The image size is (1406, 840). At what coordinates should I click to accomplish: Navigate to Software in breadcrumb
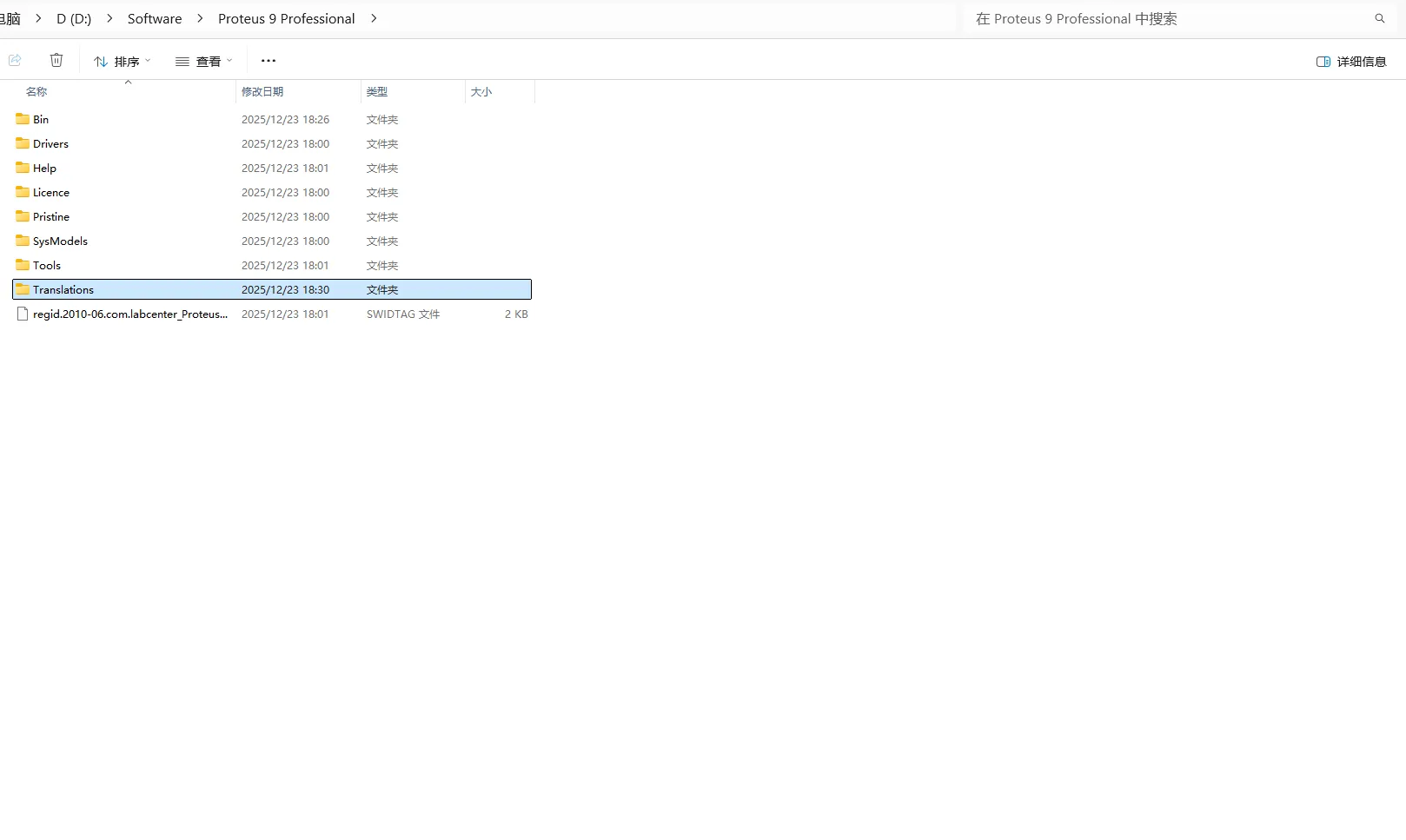tap(155, 19)
